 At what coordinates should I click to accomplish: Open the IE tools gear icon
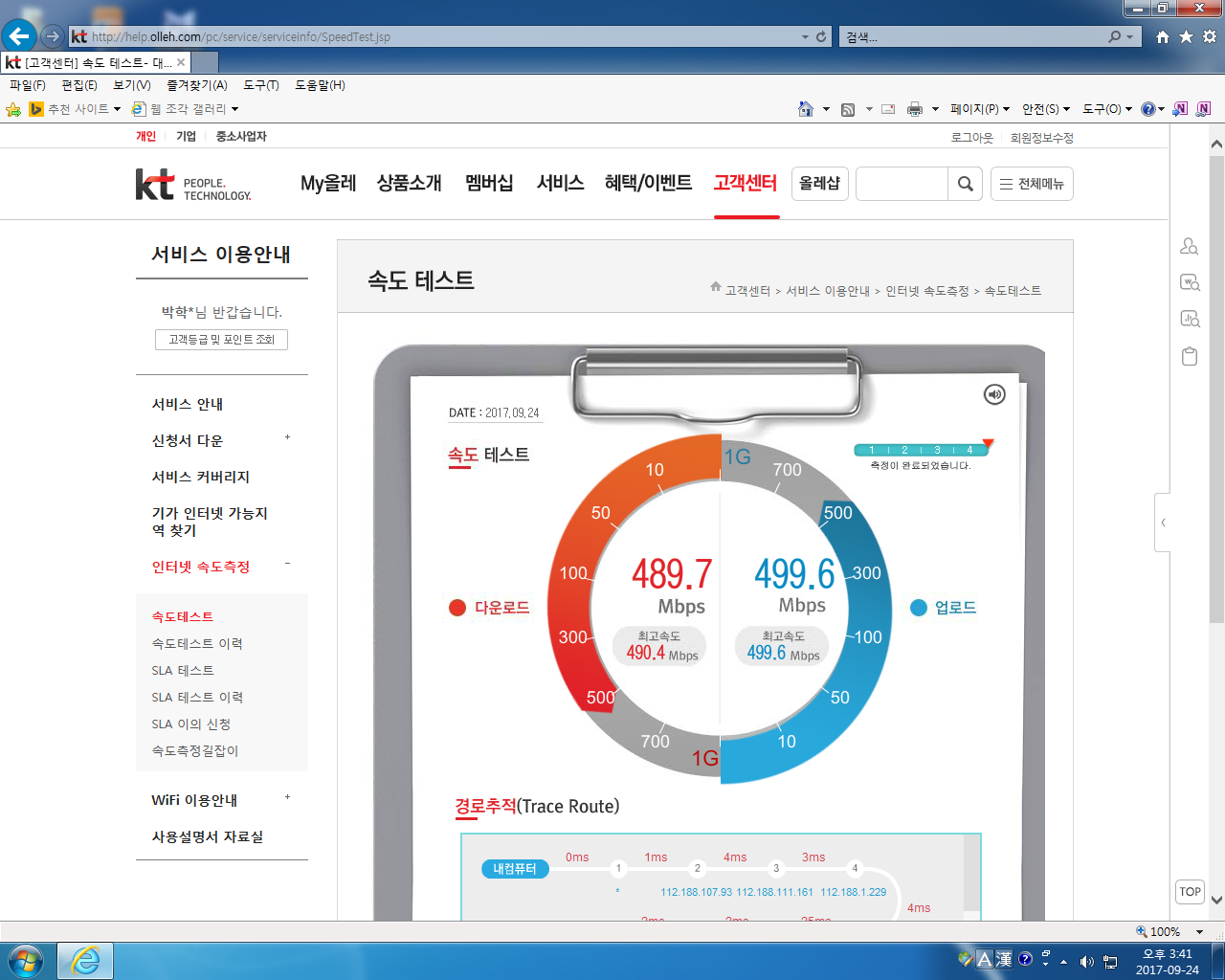[x=1210, y=36]
